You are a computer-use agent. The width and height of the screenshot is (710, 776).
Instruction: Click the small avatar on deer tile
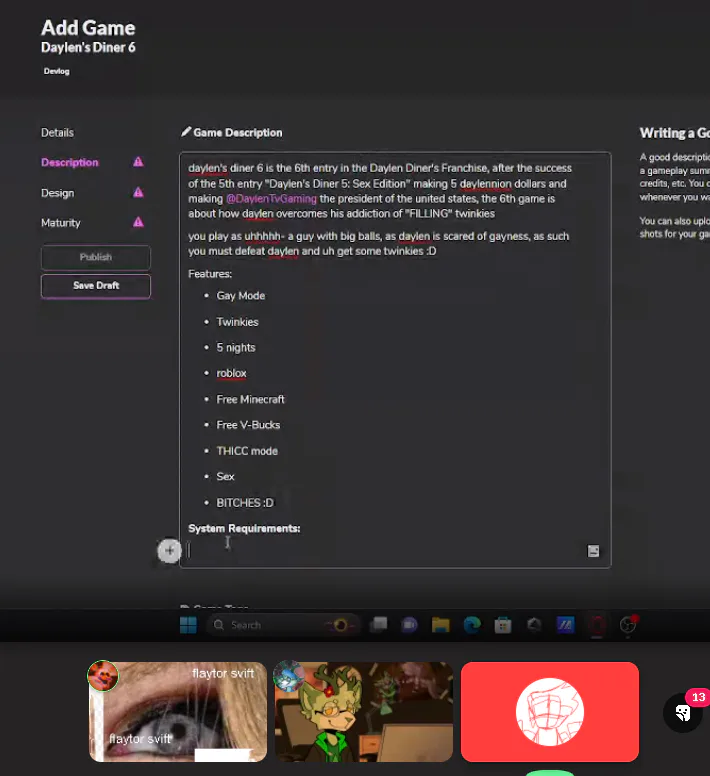click(x=289, y=676)
